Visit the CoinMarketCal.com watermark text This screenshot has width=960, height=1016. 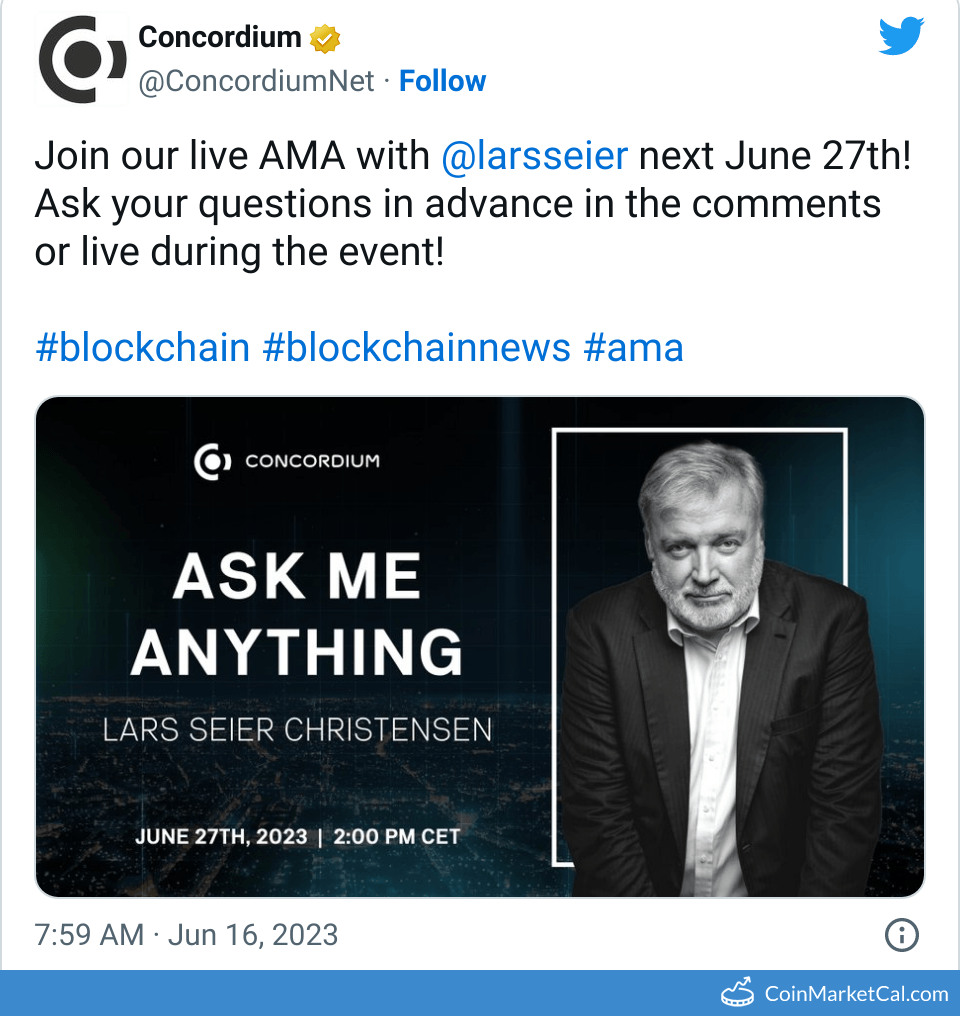(x=856, y=993)
